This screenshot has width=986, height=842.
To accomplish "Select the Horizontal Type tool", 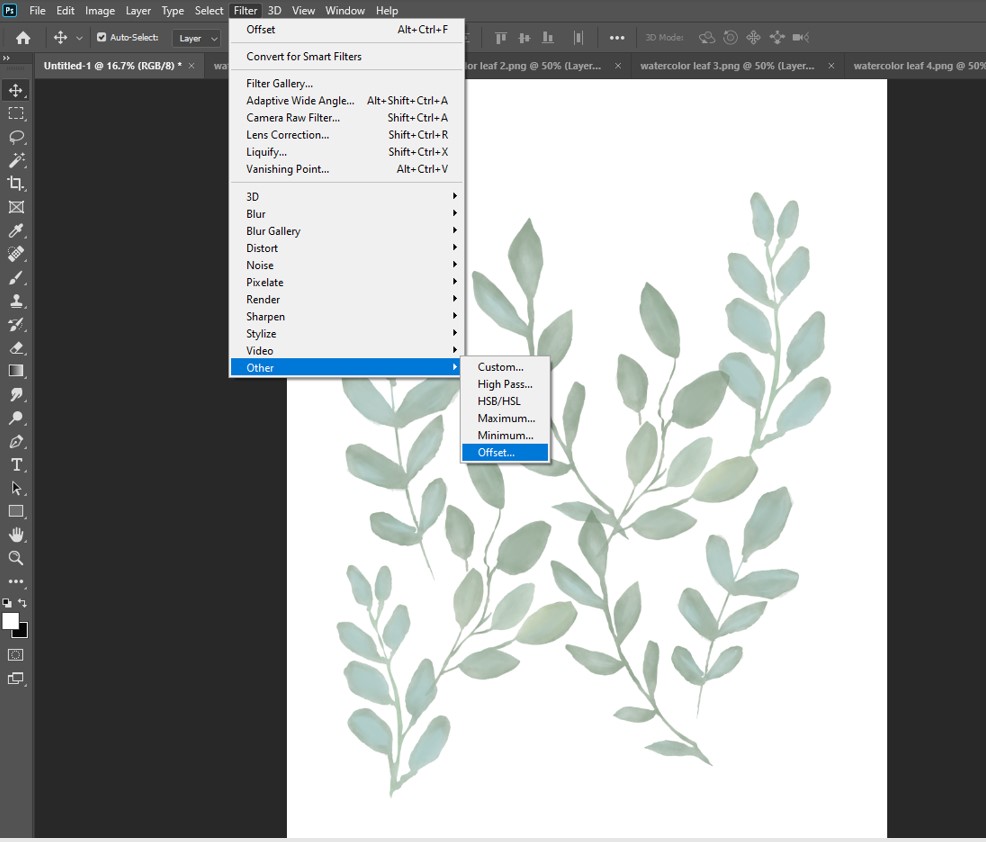I will (16, 465).
